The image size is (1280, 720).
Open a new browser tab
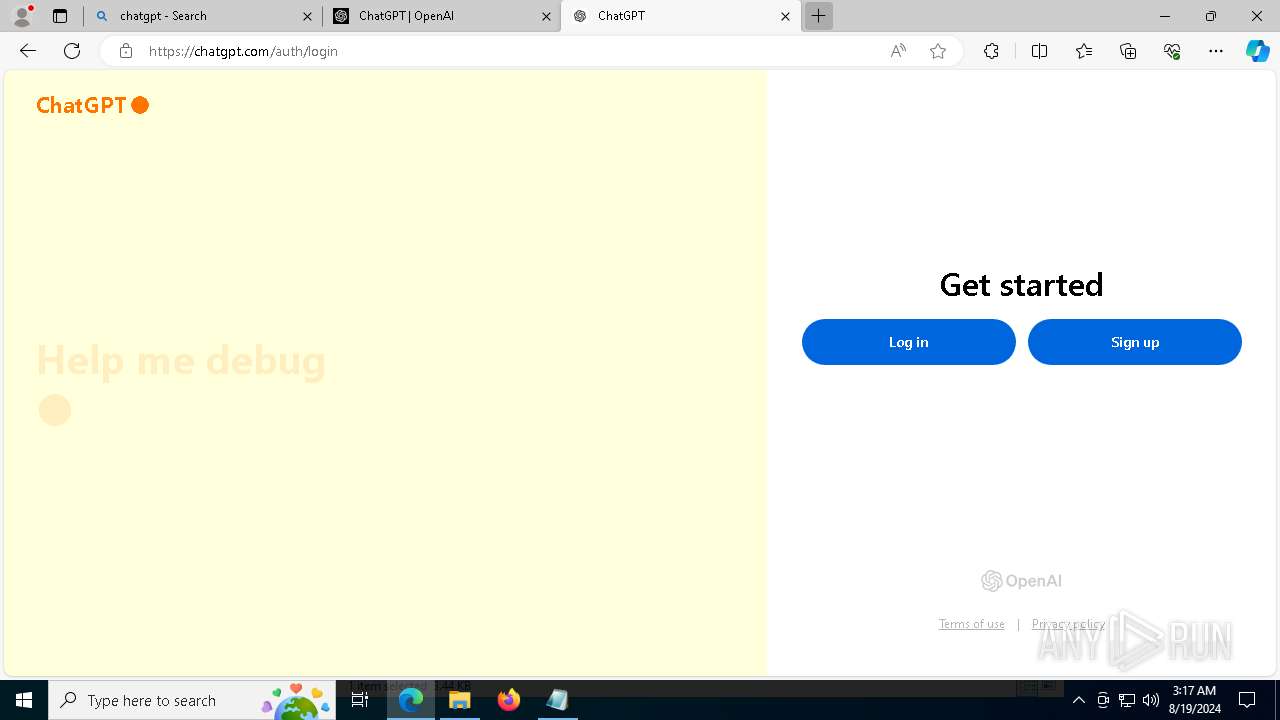tap(818, 16)
